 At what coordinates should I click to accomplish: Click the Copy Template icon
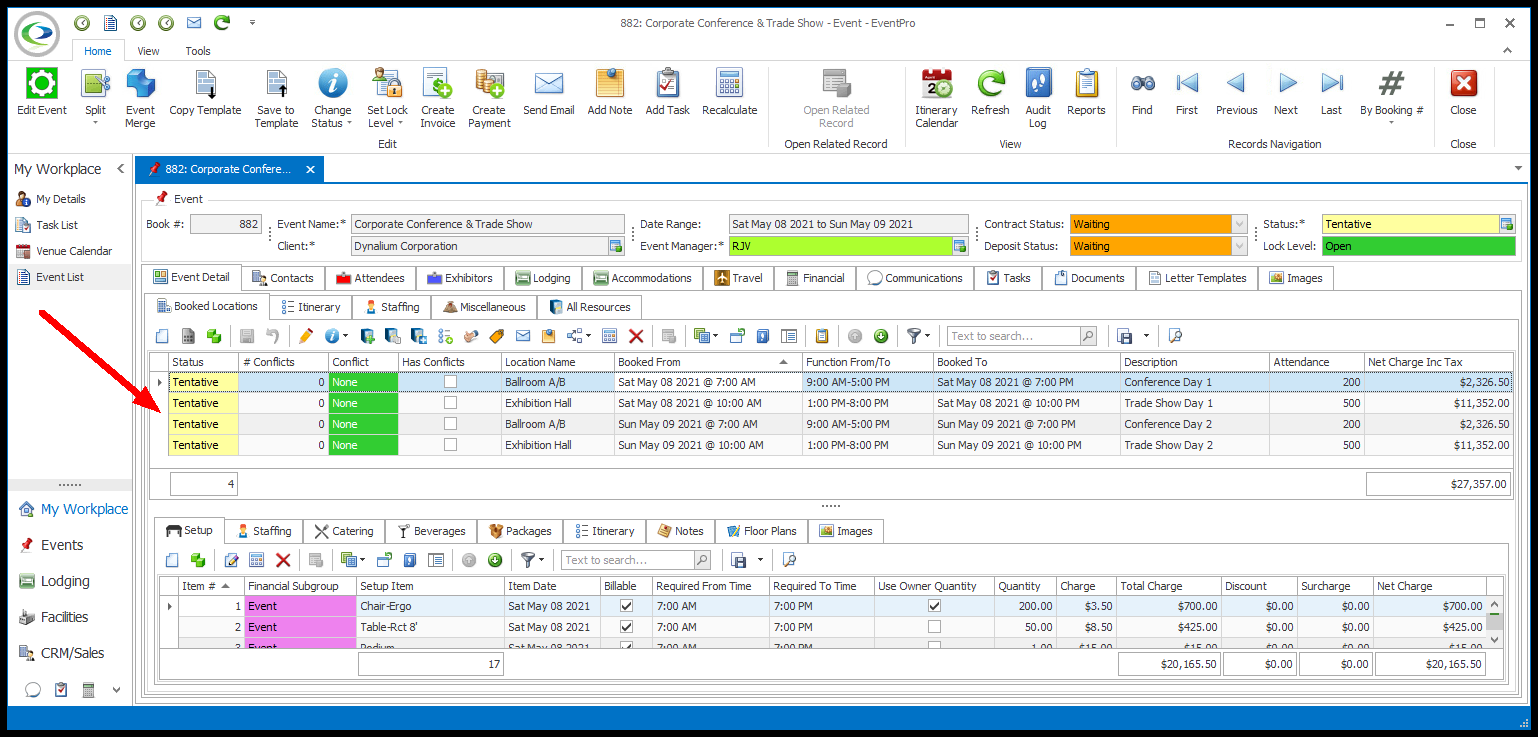pyautogui.click(x=205, y=84)
